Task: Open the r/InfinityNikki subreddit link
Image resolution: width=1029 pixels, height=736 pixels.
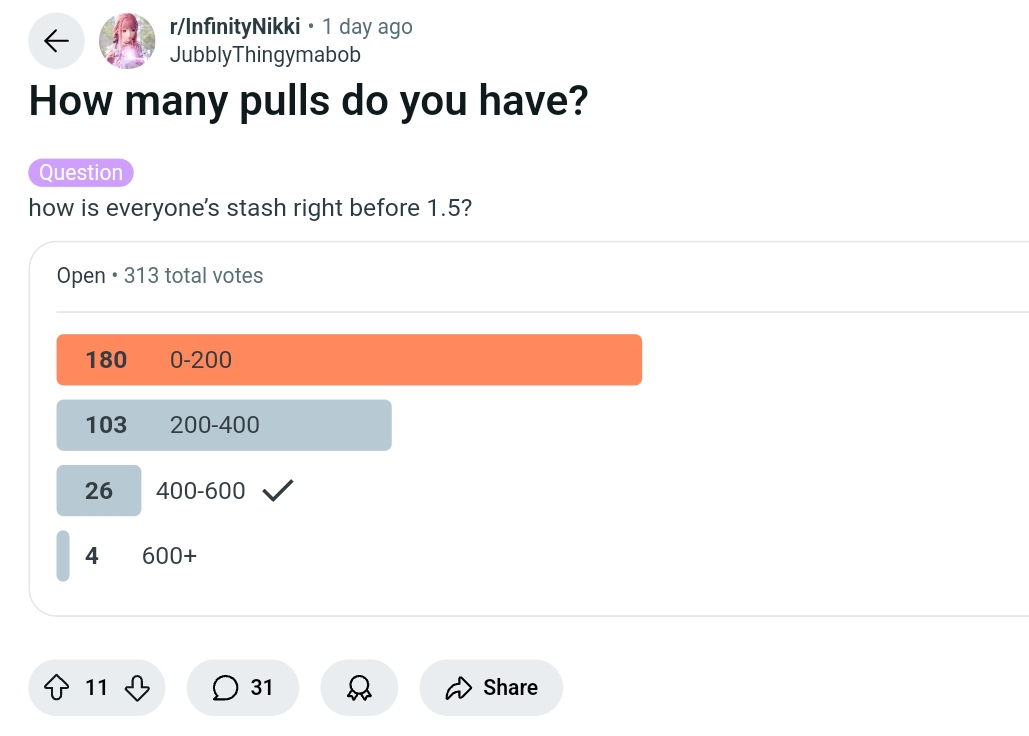Action: coord(235,26)
